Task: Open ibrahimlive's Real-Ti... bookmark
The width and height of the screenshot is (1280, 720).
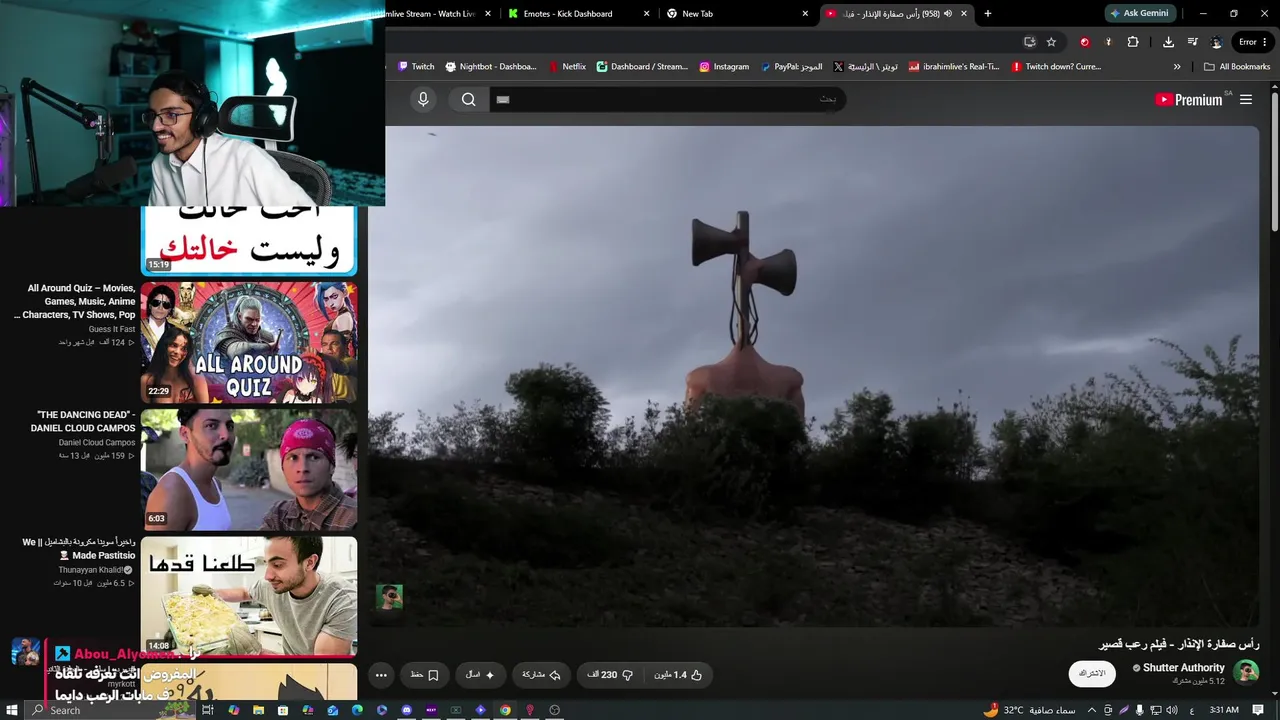Action: click(x=953, y=67)
